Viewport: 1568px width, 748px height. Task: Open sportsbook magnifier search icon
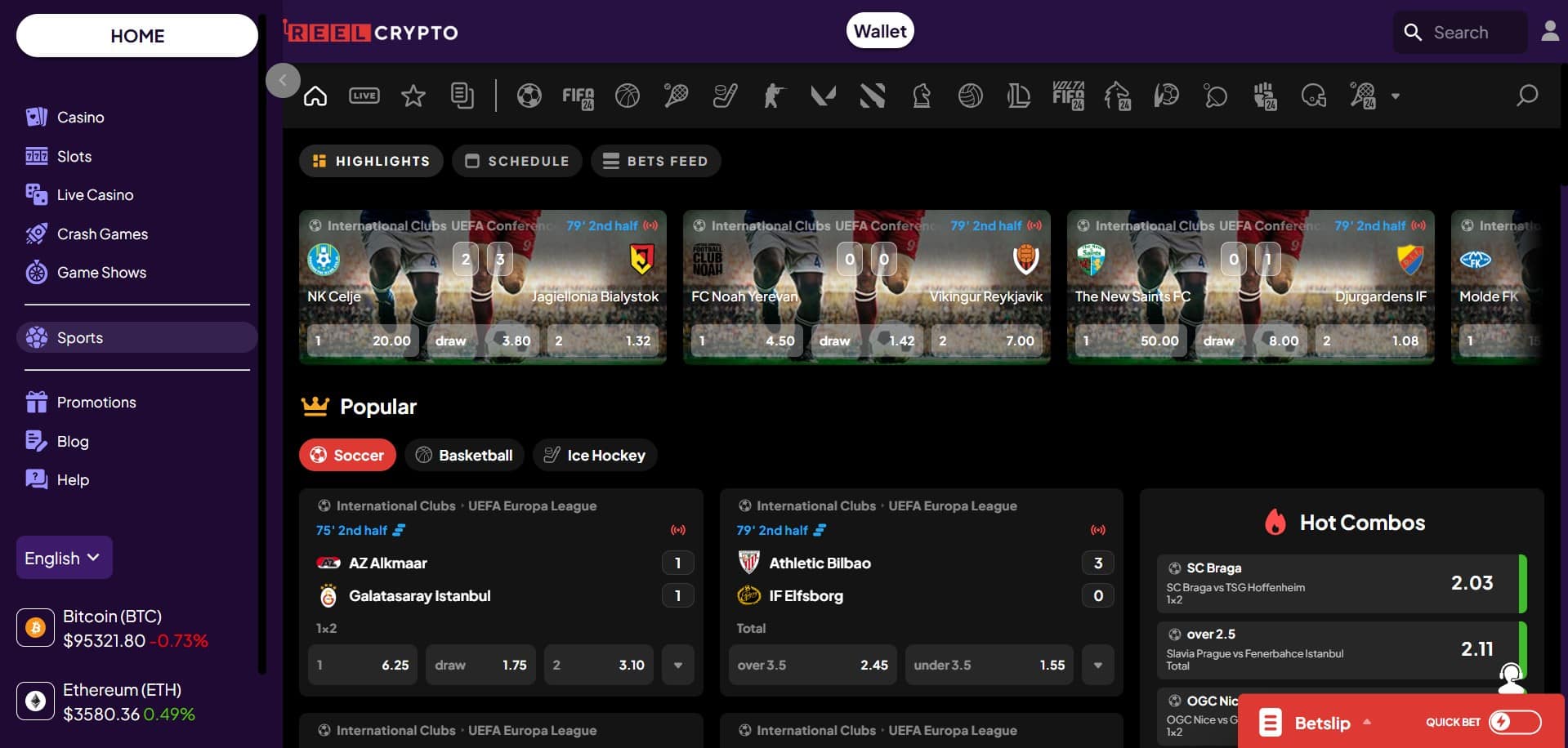1527,96
